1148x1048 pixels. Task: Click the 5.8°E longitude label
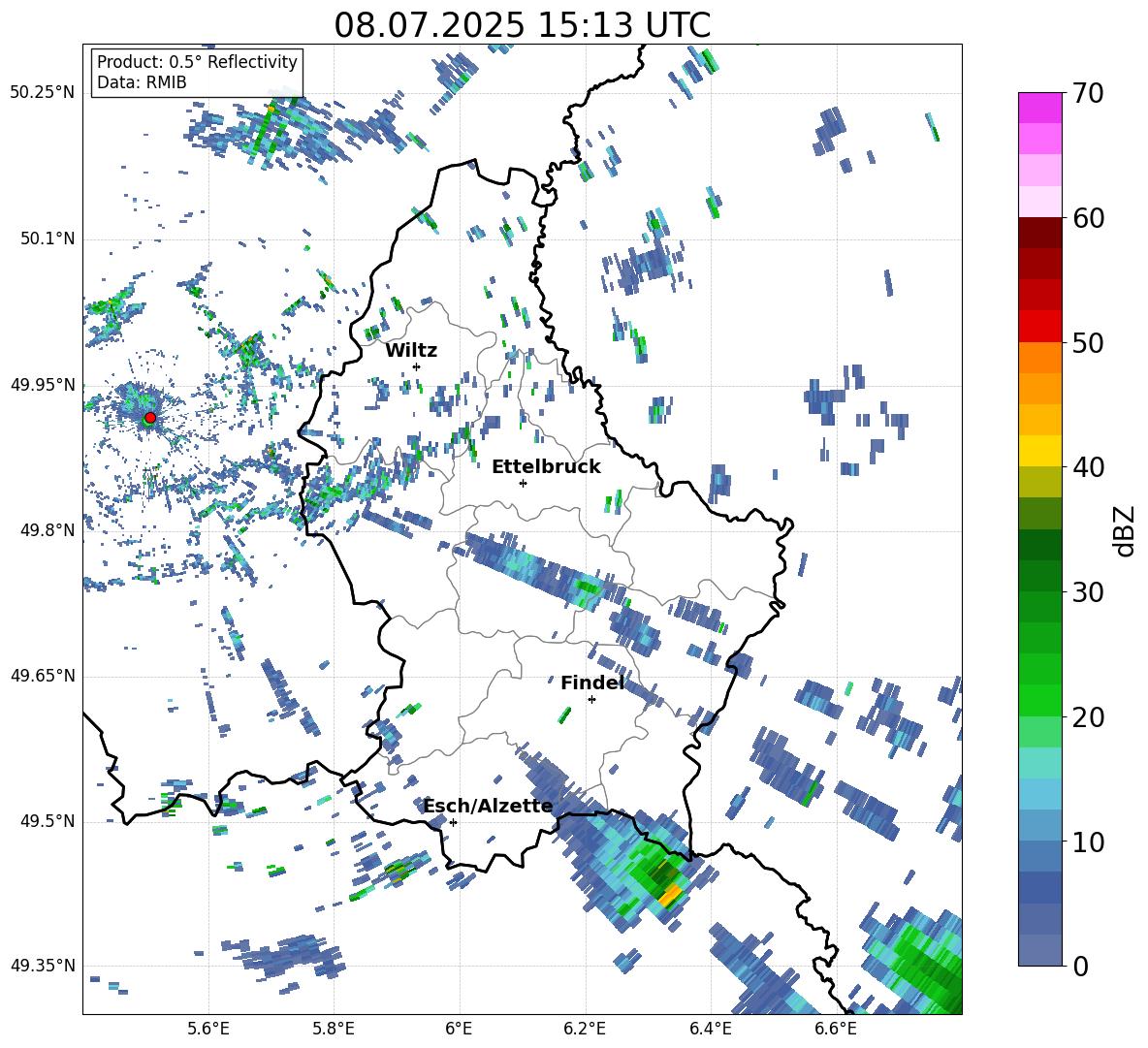pyautogui.click(x=334, y=1029)
